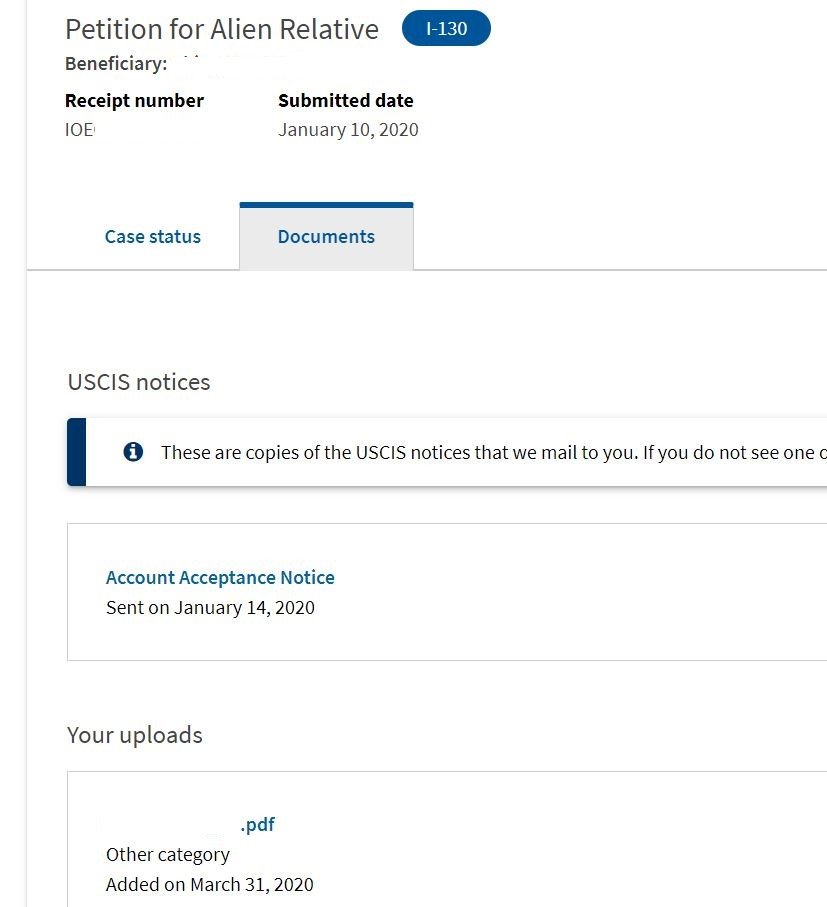Select the Documents tab
Image resolution: width=827 pixels, height=907 pixels.
(326, 237)
